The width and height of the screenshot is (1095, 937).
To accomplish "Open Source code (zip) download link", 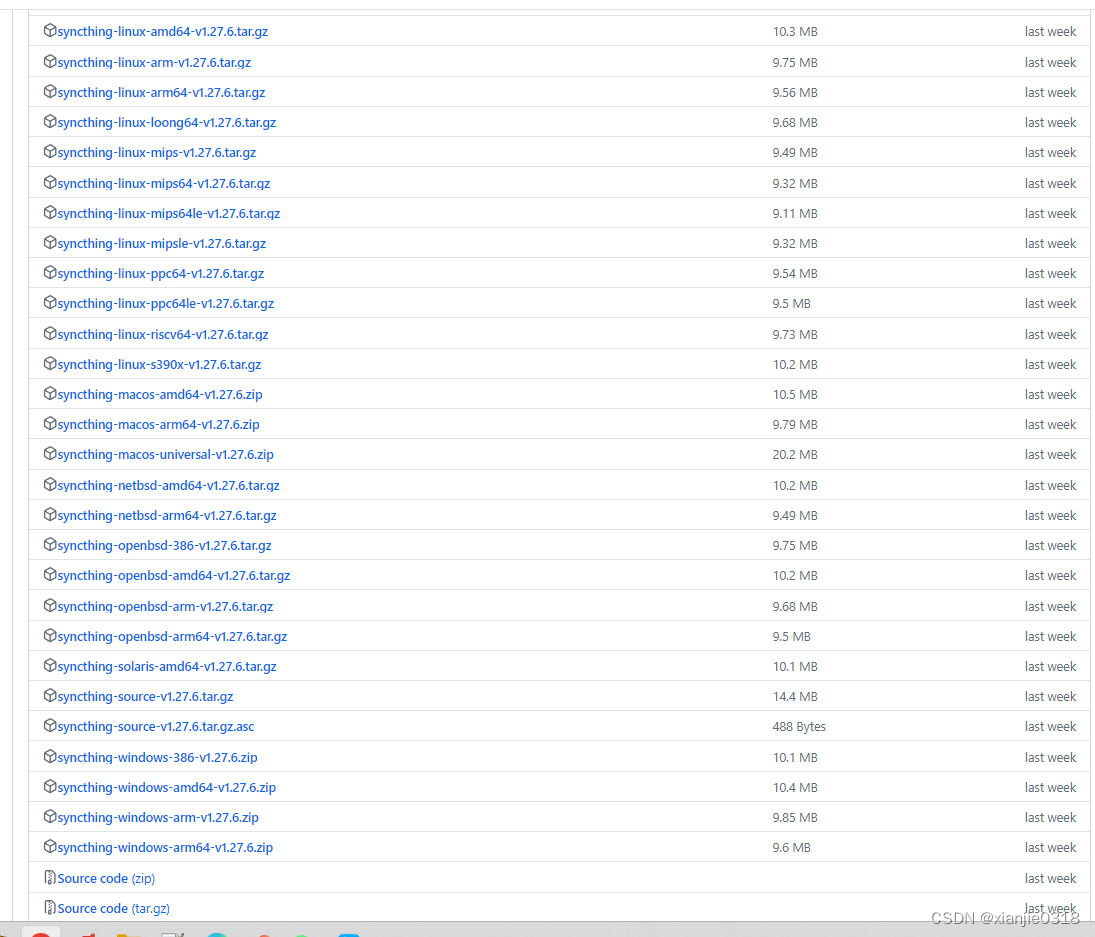I will coord(106,878).
